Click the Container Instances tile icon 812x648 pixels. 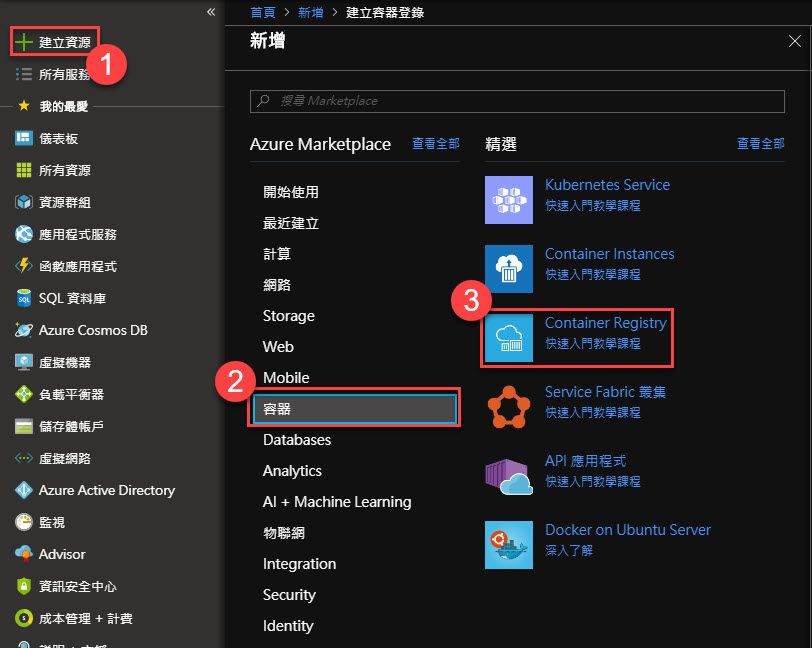click(509, 269)
